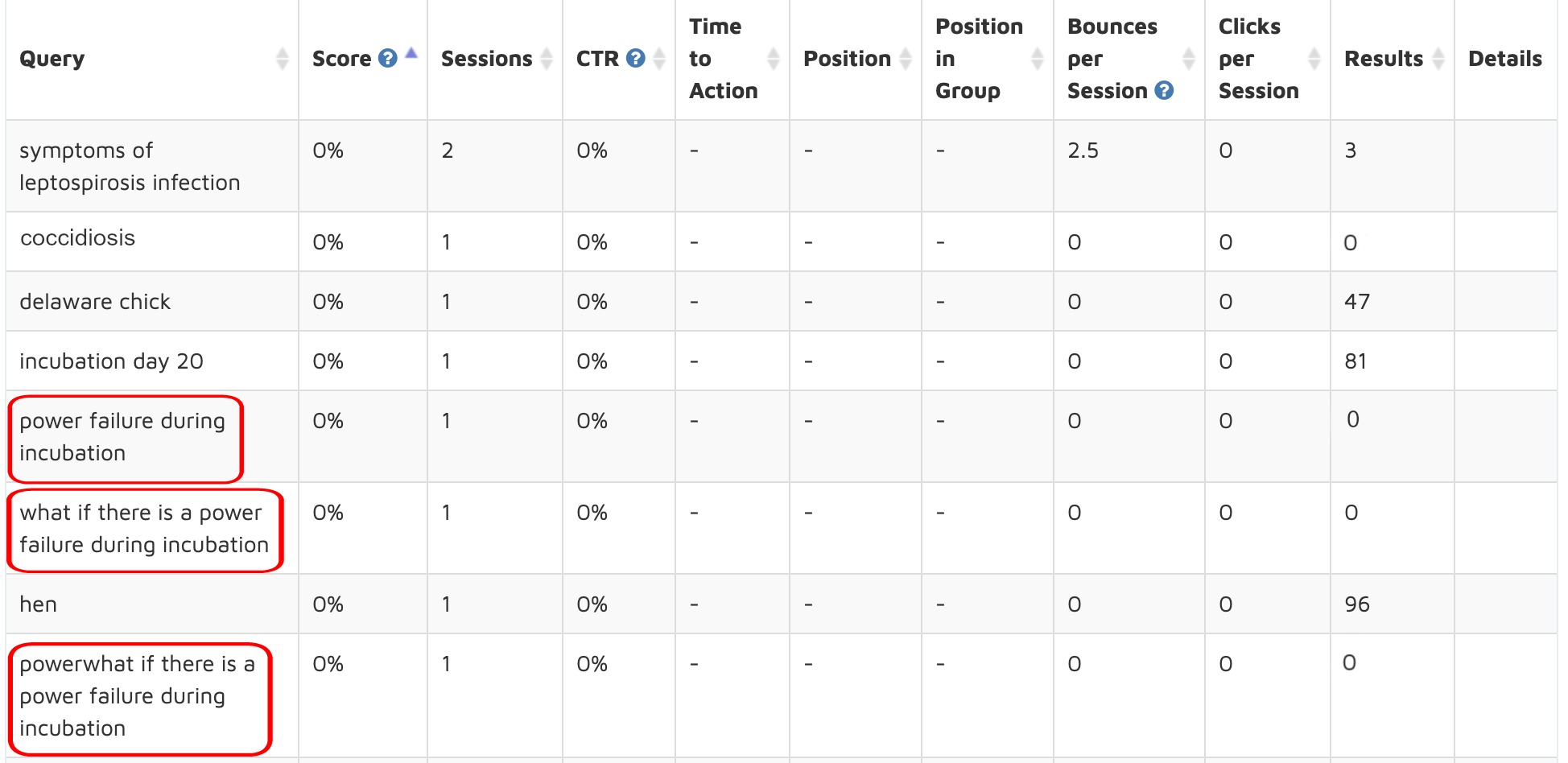Image resolution: width=1568 pixels, height=763 pixels.
Task: Click the "incubation day 20" query
Action: point(111,361)
